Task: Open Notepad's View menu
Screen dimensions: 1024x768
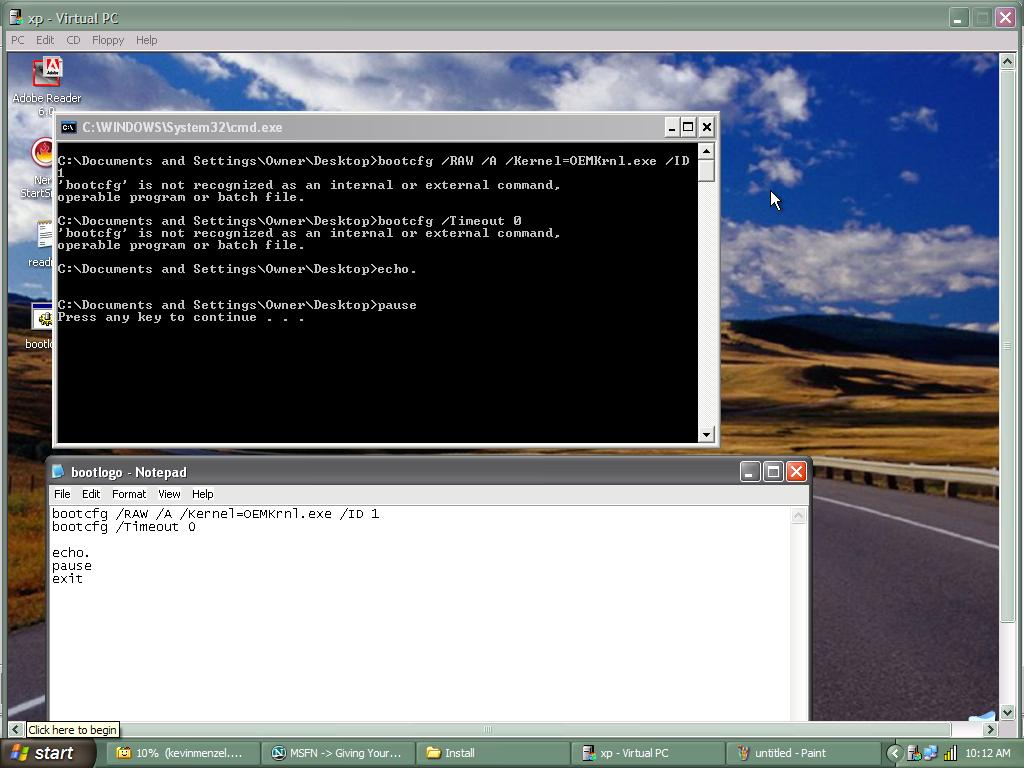Action: click(169, 494)
